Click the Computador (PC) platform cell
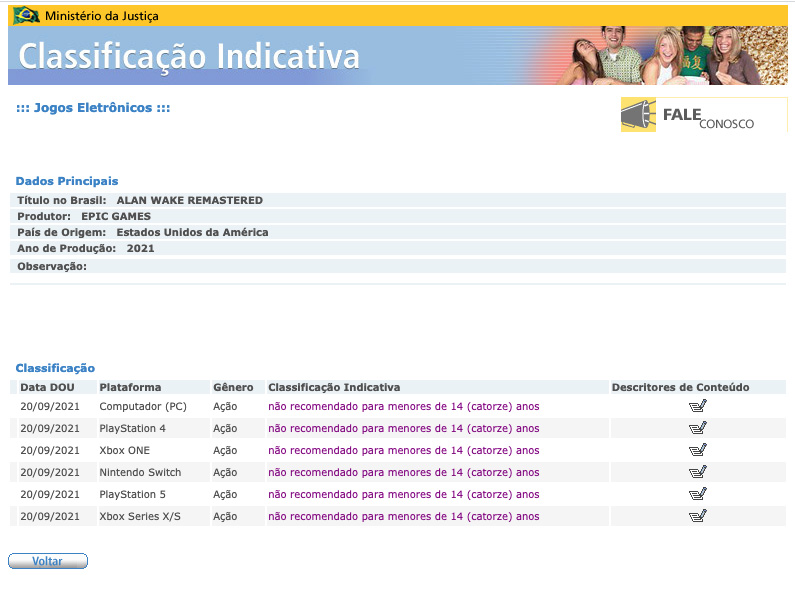Image resolution: width=795 pixels, height=599 pixels. pos(143,406)
